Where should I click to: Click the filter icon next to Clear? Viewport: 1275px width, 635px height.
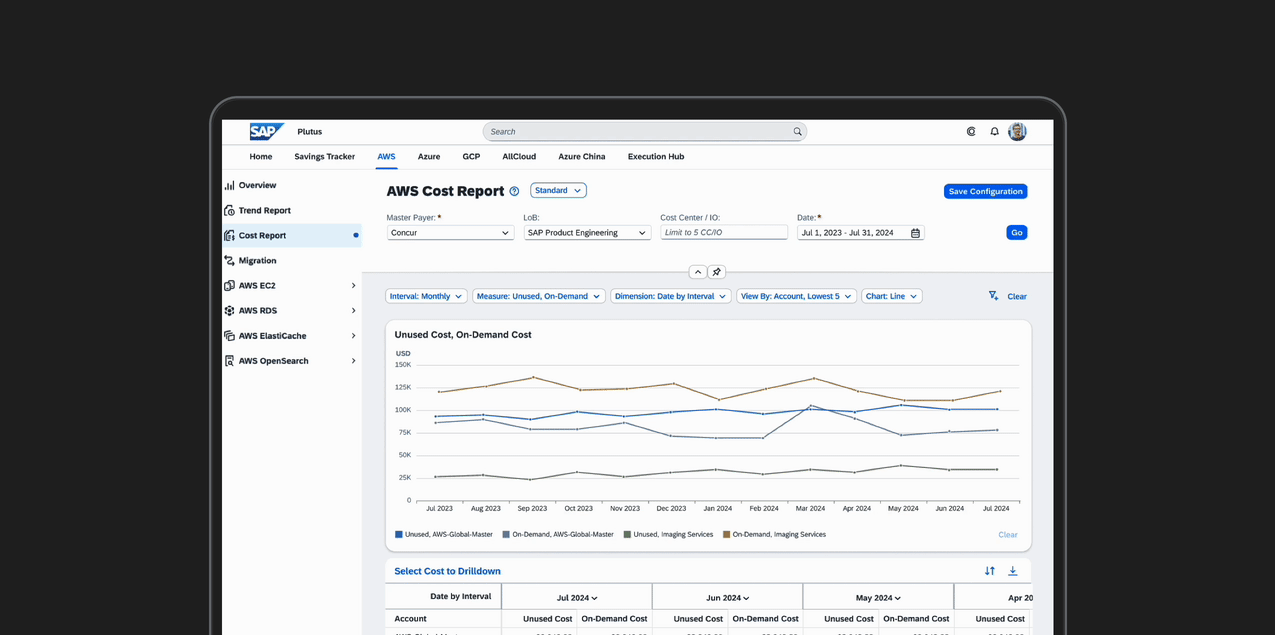(x=993, y=296)
